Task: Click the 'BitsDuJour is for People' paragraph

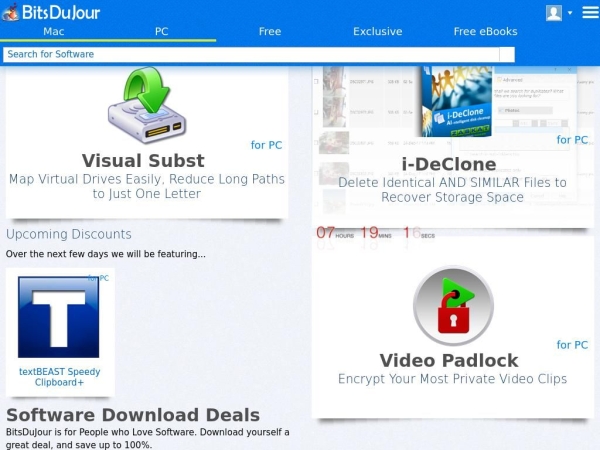Action: pos(148,439)
